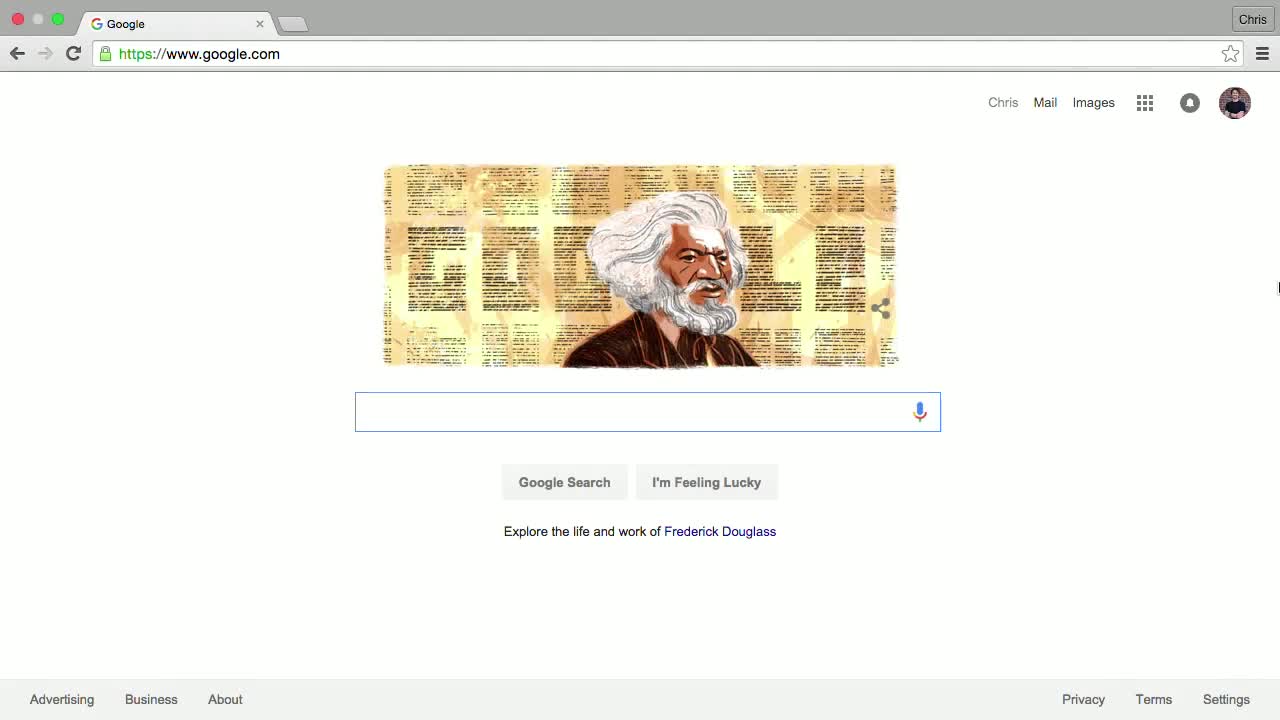The height and width of the screenshot is (720, 1280).
Task: Open a new tab
Action: [x=292, y=24]
